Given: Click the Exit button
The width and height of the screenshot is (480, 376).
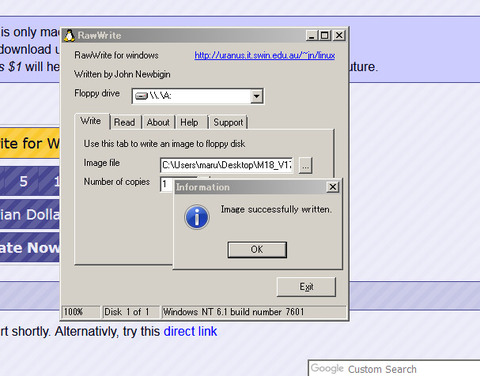Looking at the screenshot, I should click(x=306, y=287).
